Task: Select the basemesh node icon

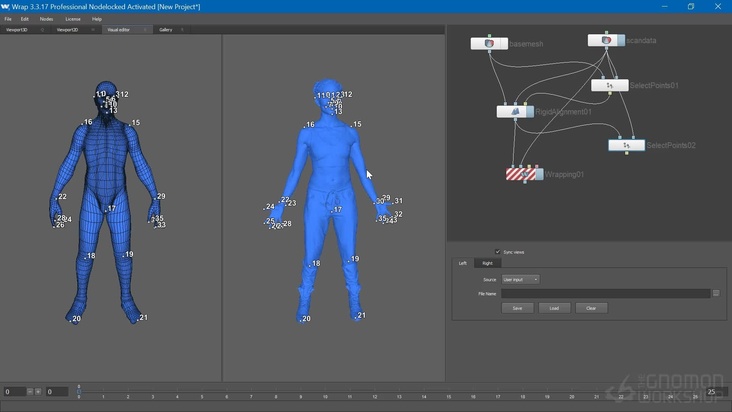Action: click(489, 44)
